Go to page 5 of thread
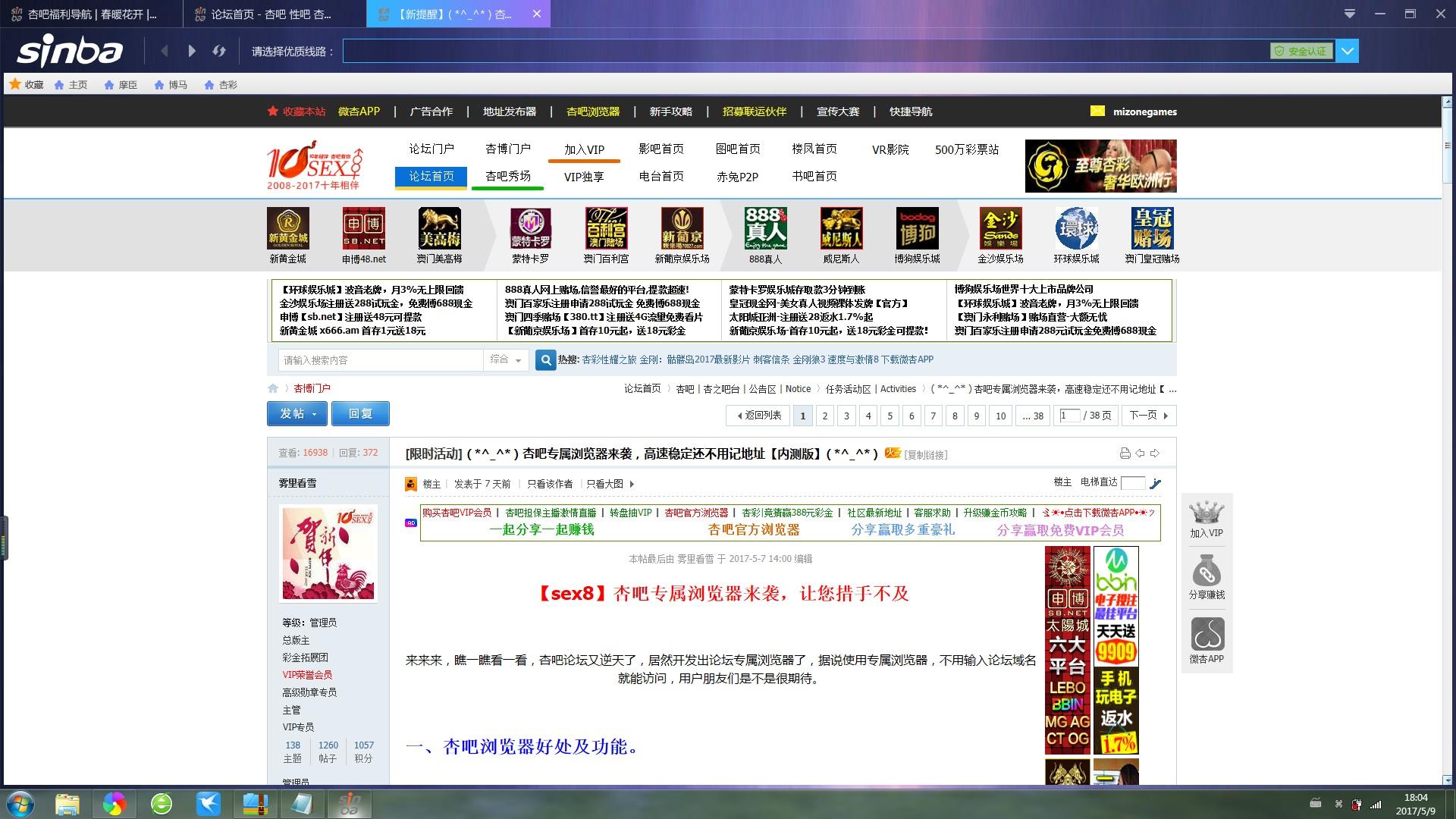 (x=890, y=416)
